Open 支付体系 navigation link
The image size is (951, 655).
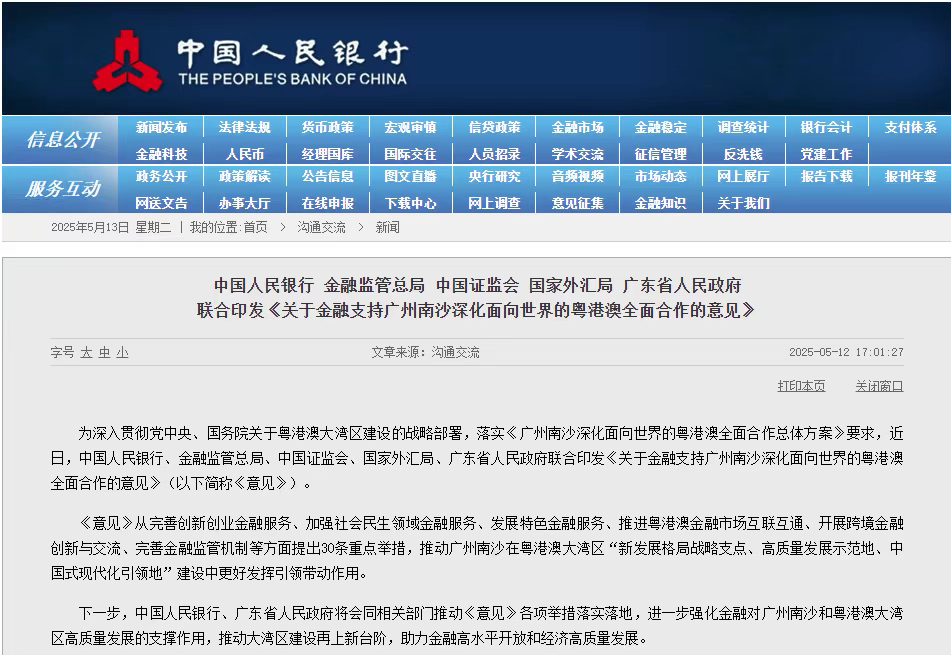tap(910, 127)
